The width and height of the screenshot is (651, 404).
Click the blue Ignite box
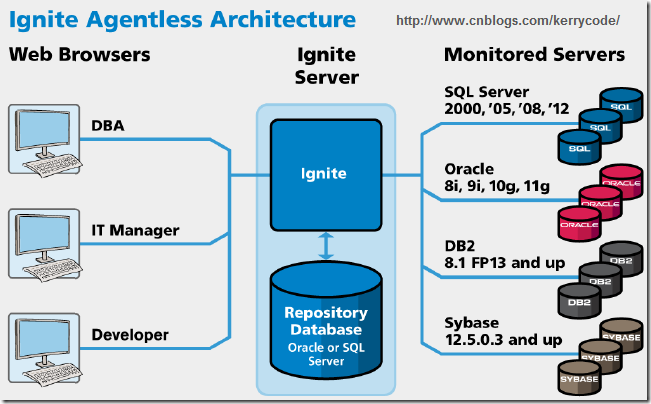point(326,175)
